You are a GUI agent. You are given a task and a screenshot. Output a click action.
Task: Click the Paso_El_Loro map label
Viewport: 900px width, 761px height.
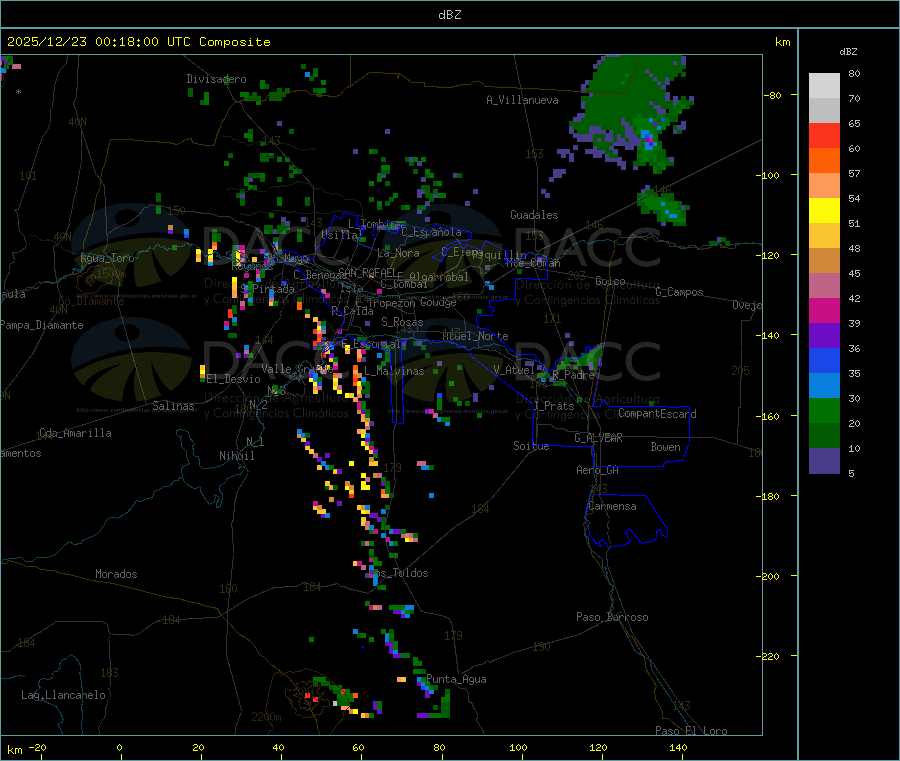tap(691, 731)
